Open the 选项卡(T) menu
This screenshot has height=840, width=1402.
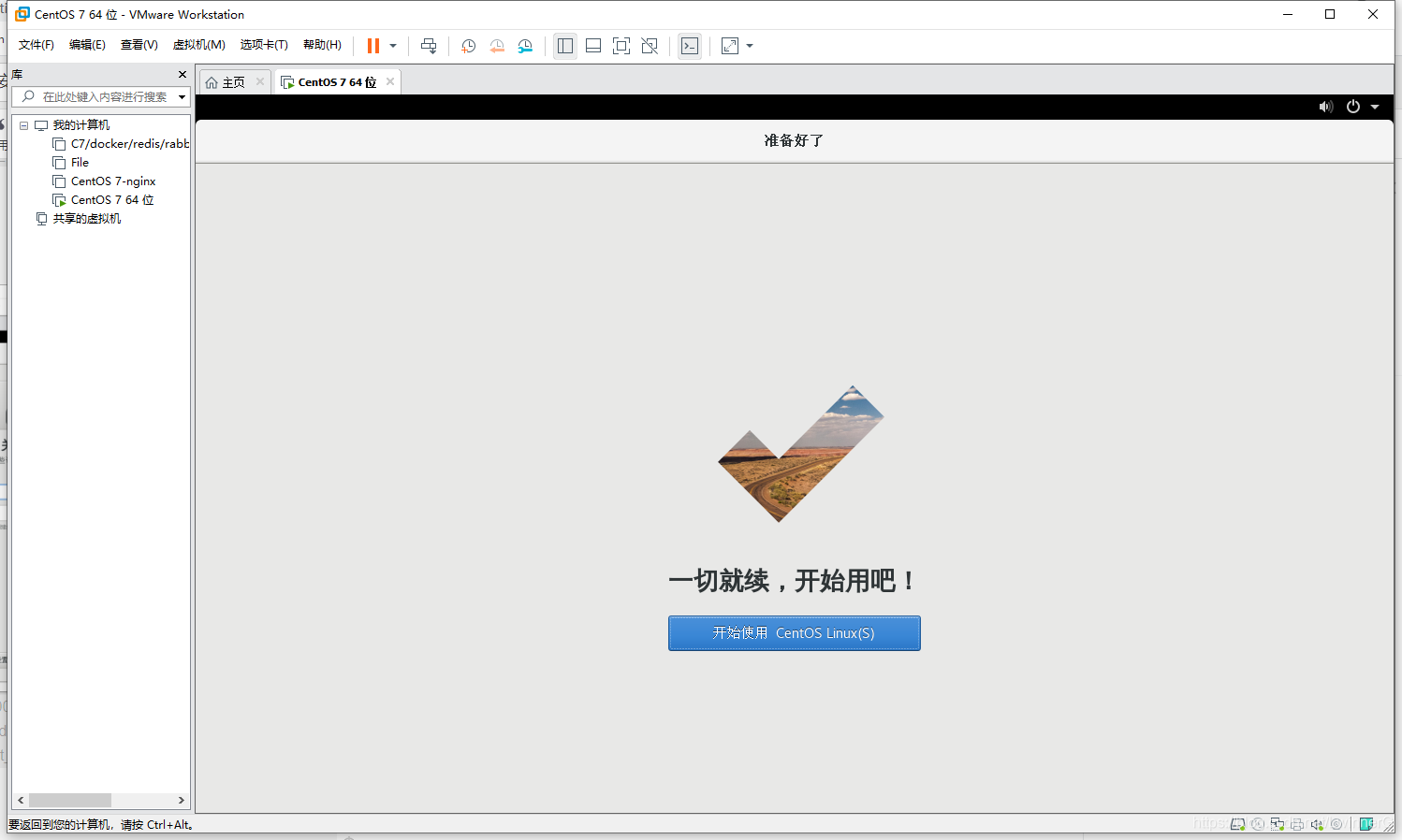pos(264,45)
